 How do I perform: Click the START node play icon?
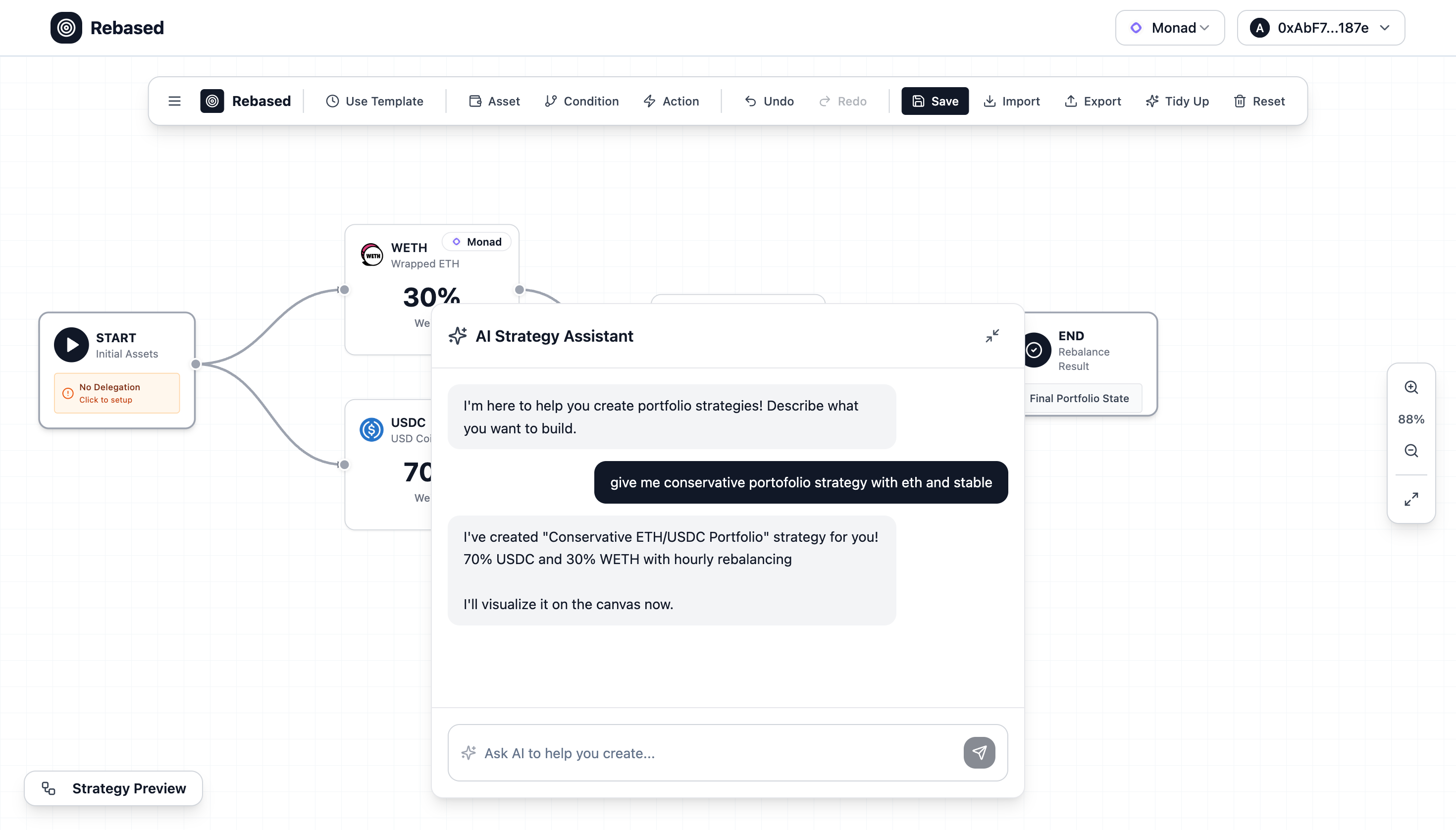click(x=71, y=344)
